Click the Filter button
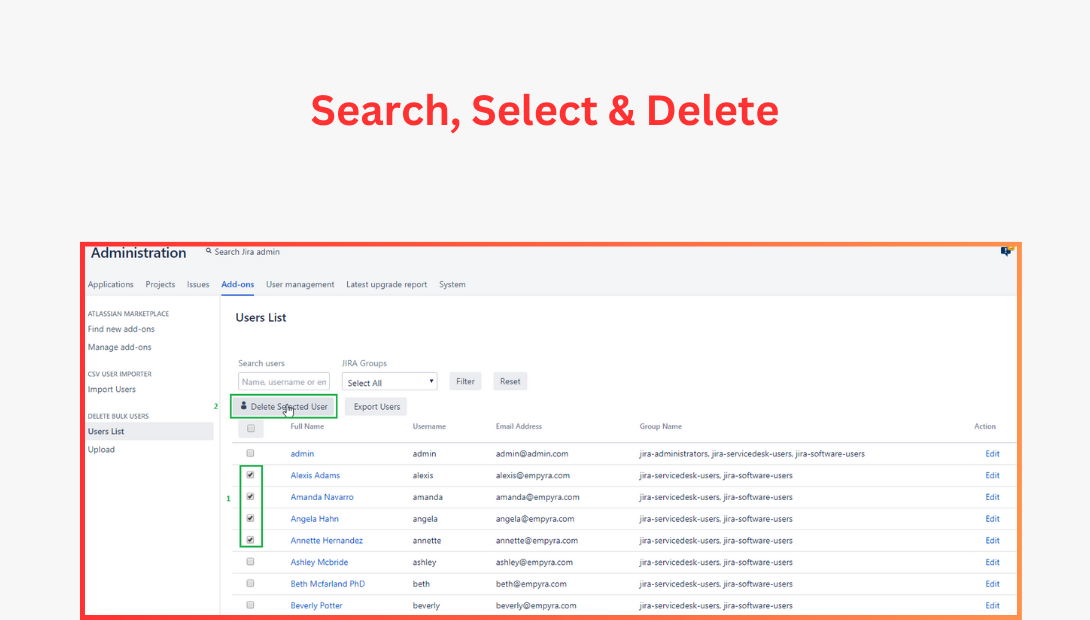1090x620 pixels. pyautogui.click(x=465, y=381)
